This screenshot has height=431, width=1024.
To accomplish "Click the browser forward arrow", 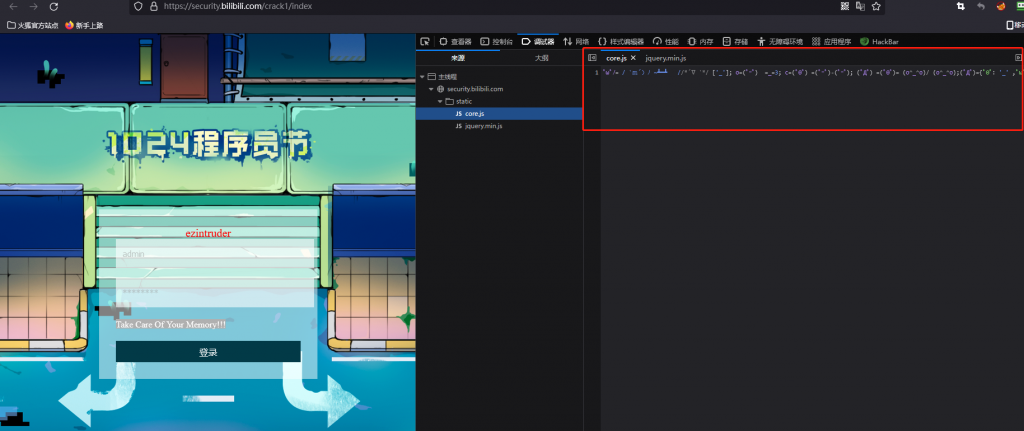I will (33, 7).
